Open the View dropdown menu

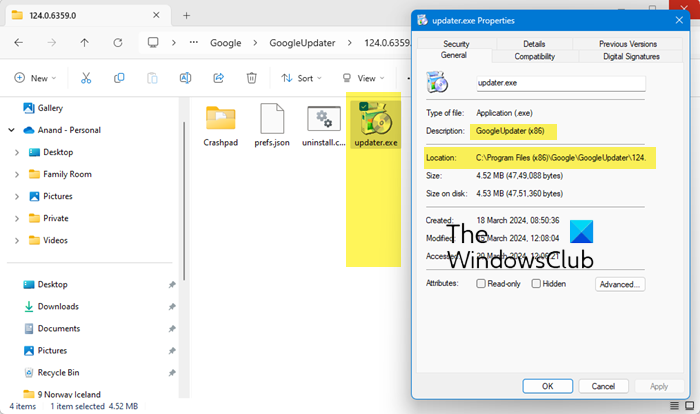pyautogui.click(x=363, y=78)
